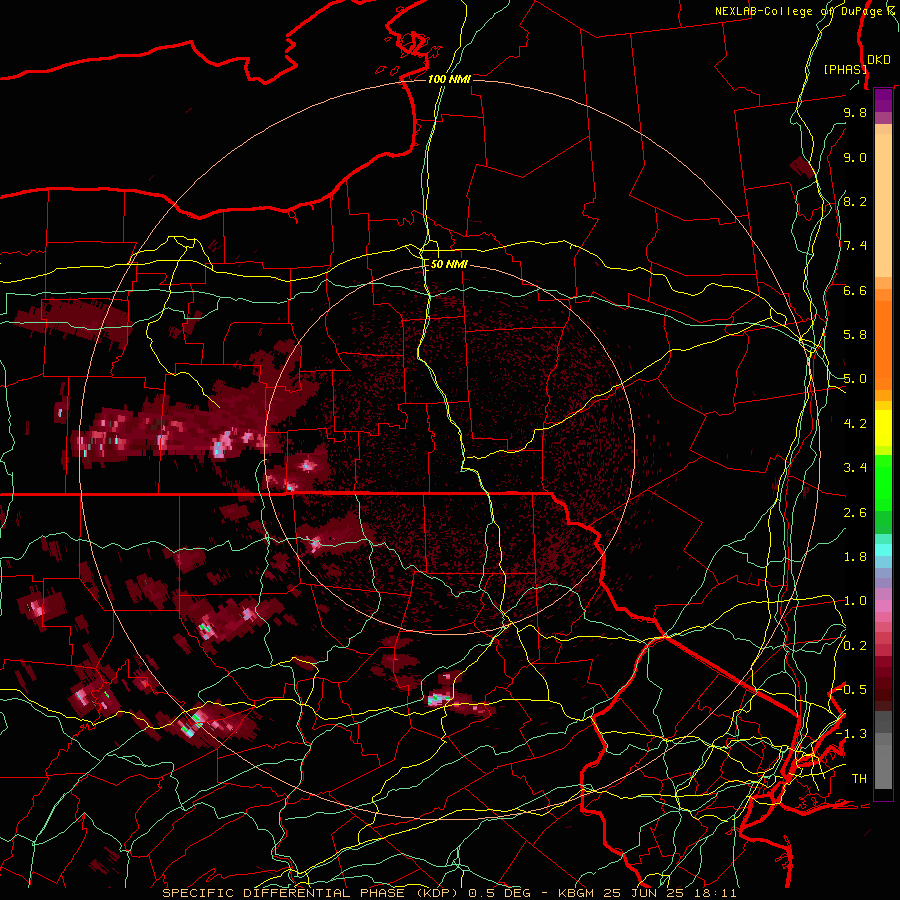Pick the purple segment at the top of the color scale

(x=883, y=100)
